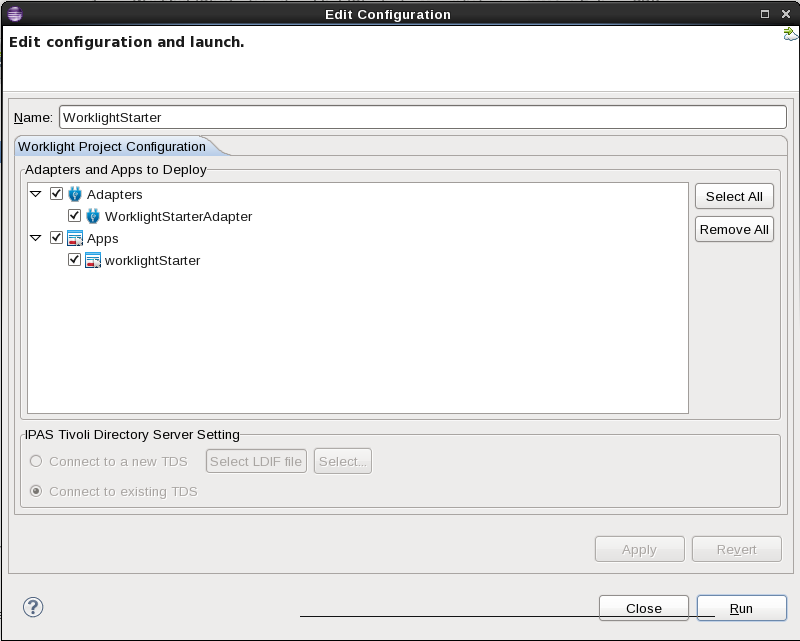The height and width of the screenshot is (641, 800).
Task: Click the Apps folder icon
Action: (x=75, y=238)
